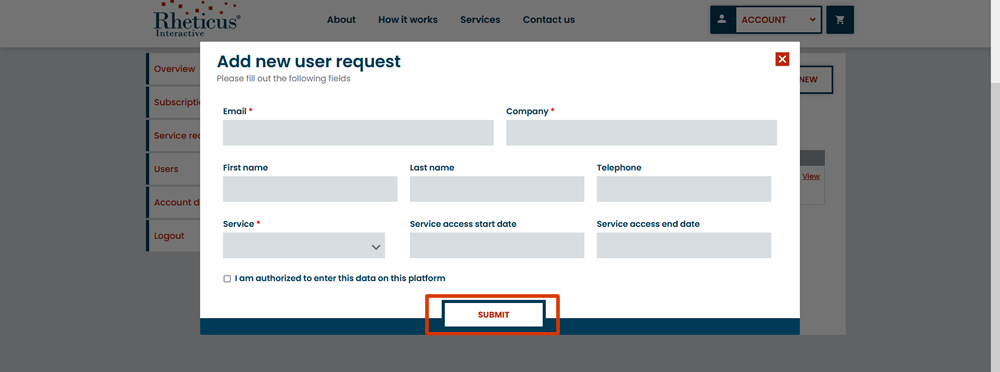Open the ACCOUNT dropdown
Screen dimensions: 1000x372
778,20
